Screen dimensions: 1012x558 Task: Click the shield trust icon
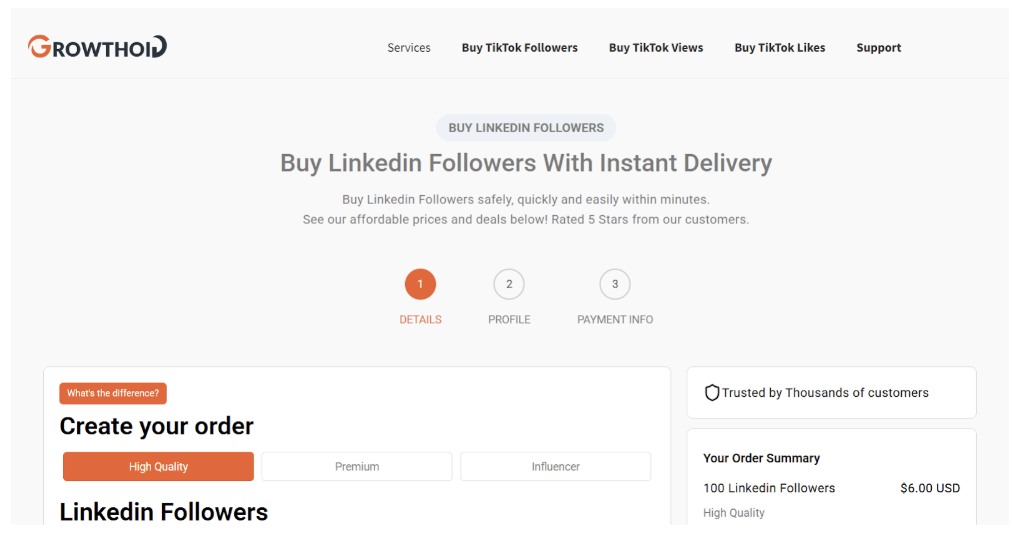pyautogui.click(x=712, y=393)
